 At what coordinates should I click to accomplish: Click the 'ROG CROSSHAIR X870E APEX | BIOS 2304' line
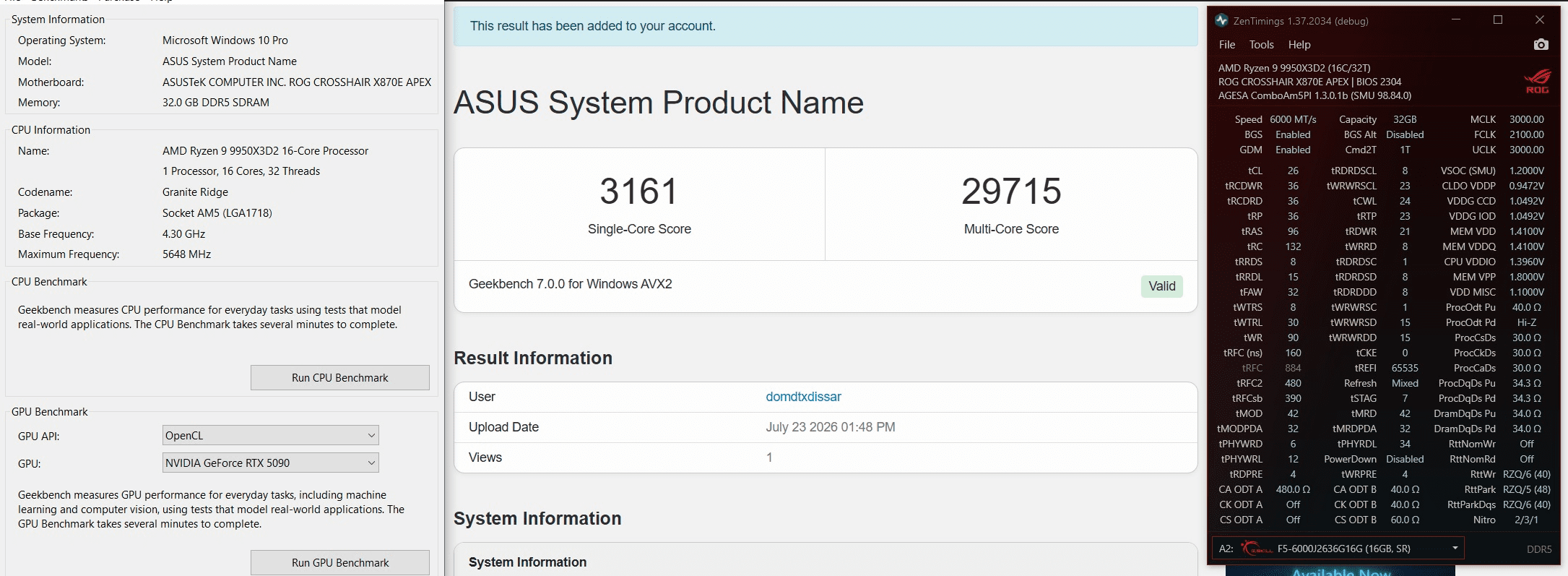pyautogui.click(x=1310, y=82)
